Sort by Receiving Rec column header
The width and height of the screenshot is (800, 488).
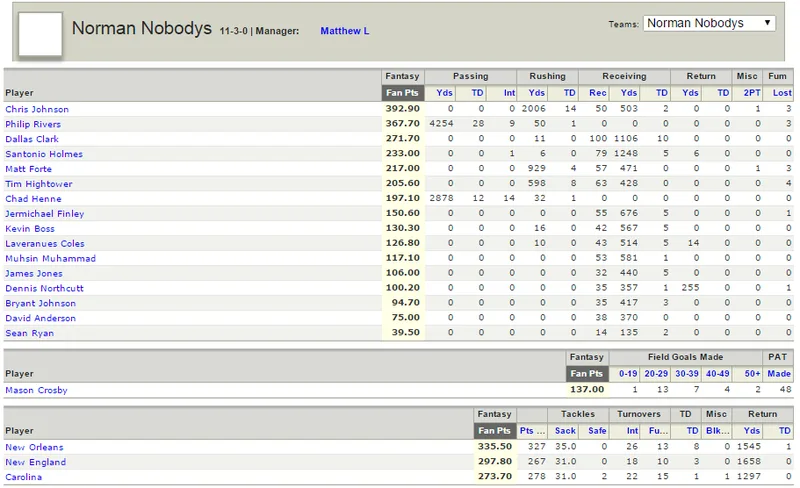[597, 93]
